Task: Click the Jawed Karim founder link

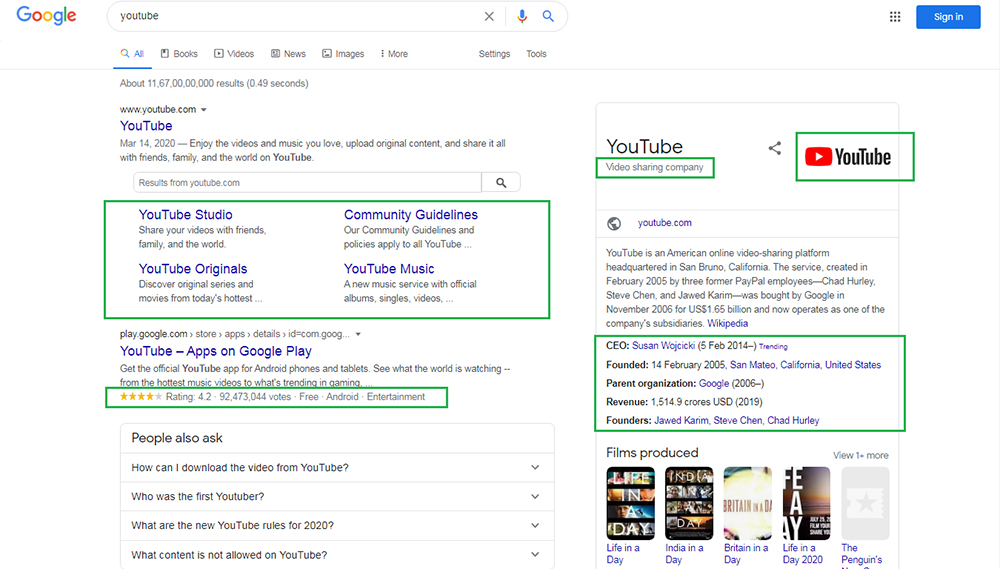Action: (681, 421)
